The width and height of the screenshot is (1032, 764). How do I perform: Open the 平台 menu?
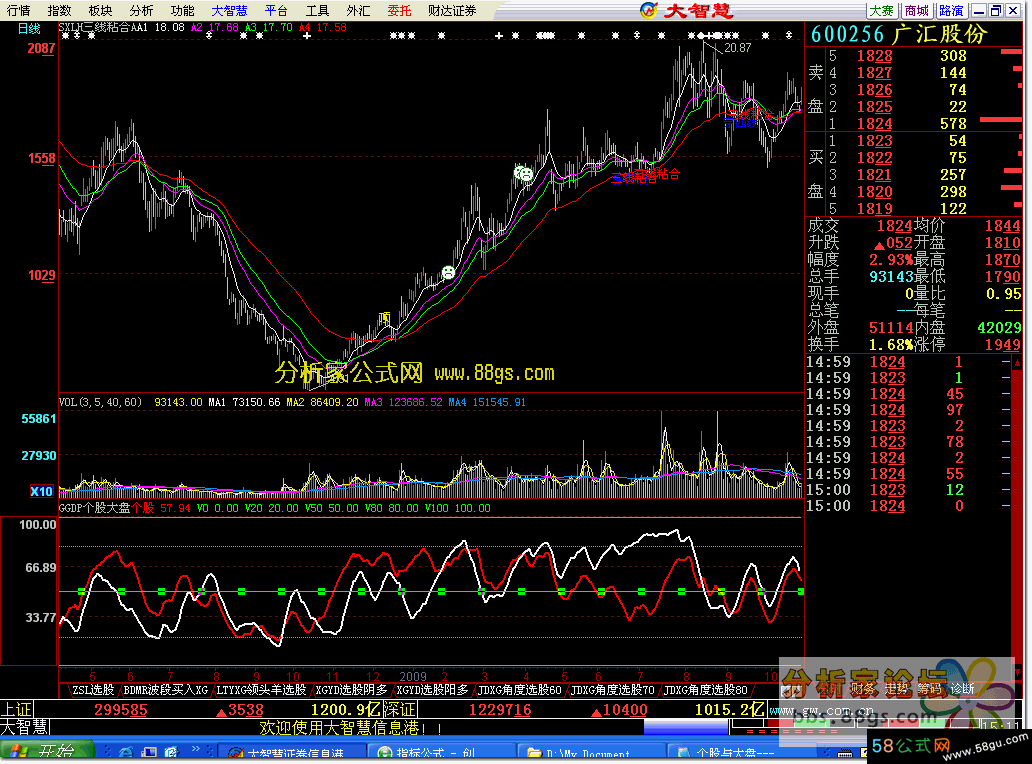pyautogui.click(x=276, y=11)
